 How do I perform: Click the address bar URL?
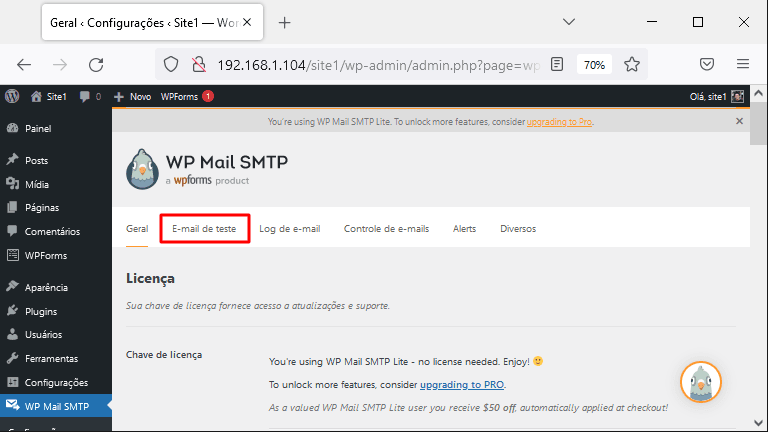point(378,65)
